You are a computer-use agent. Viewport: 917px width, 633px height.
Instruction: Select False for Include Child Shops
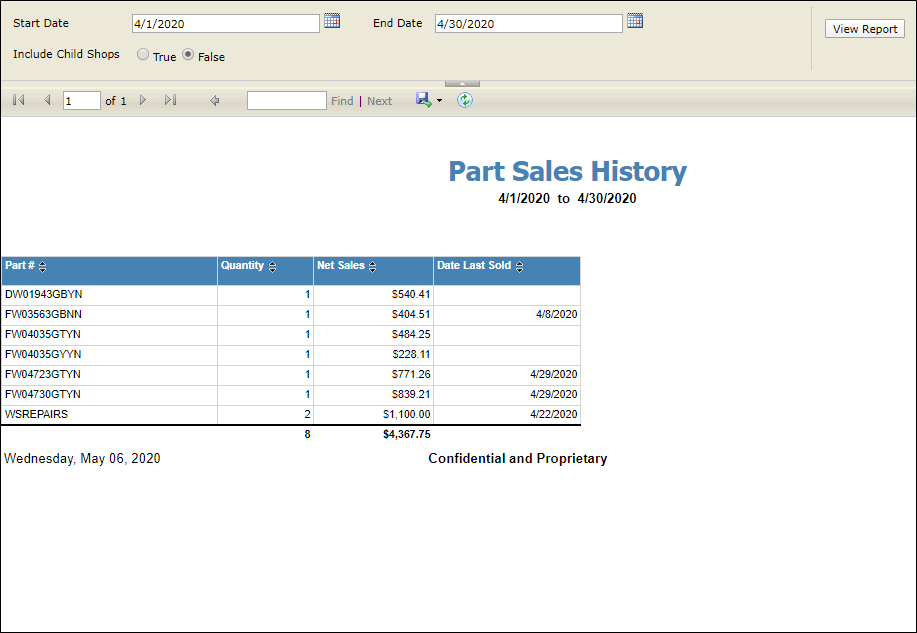click(x=188, y=54)
